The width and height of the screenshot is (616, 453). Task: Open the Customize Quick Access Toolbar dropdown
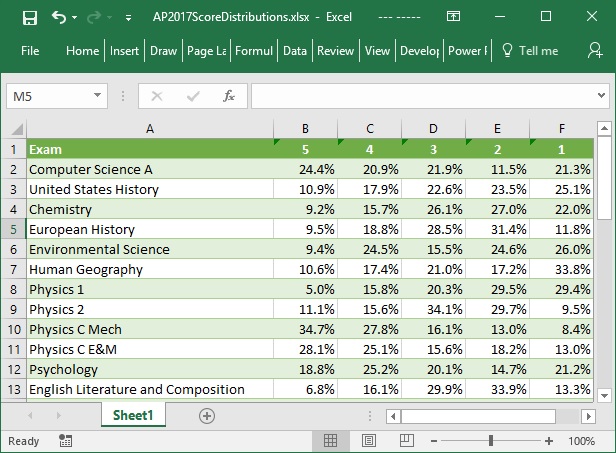coord(128,18)
